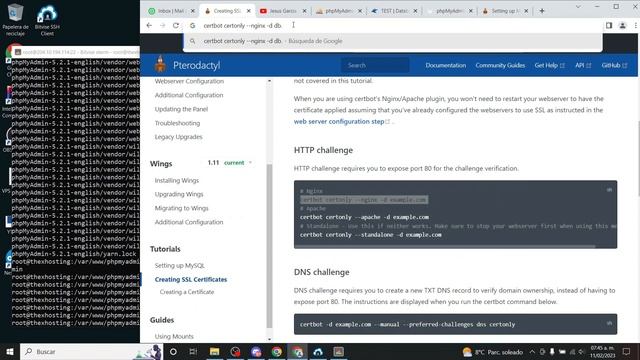Viewport: 640px width, 360px height.
Task: Open Task View in taskbar
Action: (x=193, y=351)
